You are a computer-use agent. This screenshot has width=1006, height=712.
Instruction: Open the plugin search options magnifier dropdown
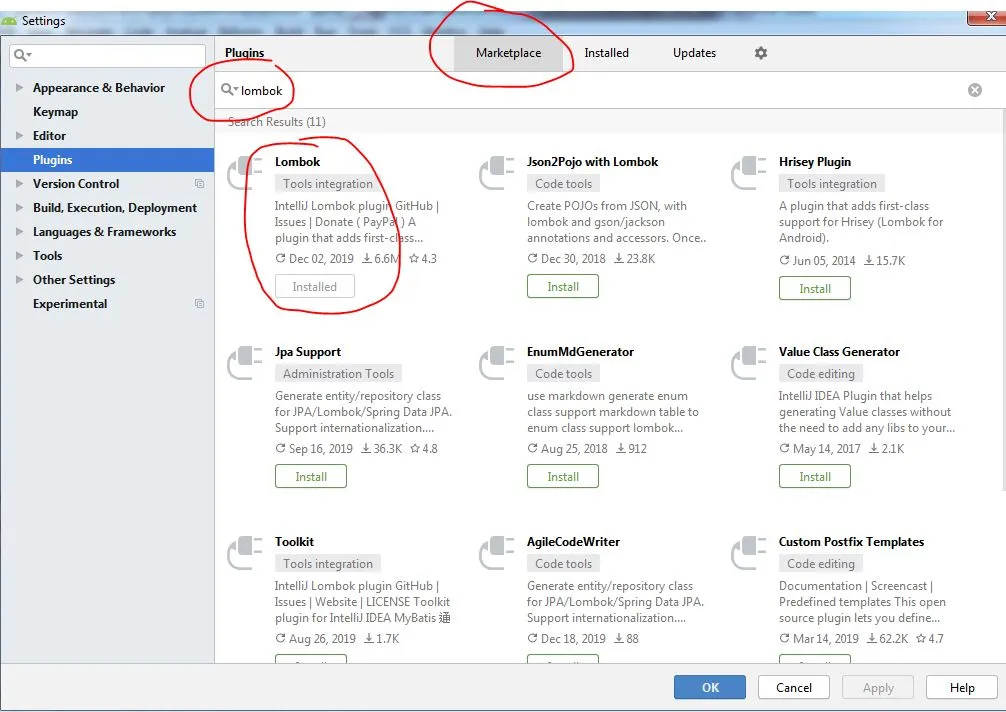(230, 90)
